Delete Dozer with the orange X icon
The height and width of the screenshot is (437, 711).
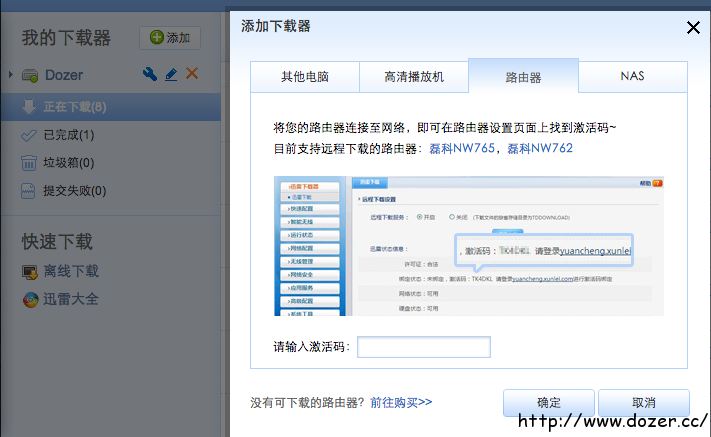click(x=192, y=73)
